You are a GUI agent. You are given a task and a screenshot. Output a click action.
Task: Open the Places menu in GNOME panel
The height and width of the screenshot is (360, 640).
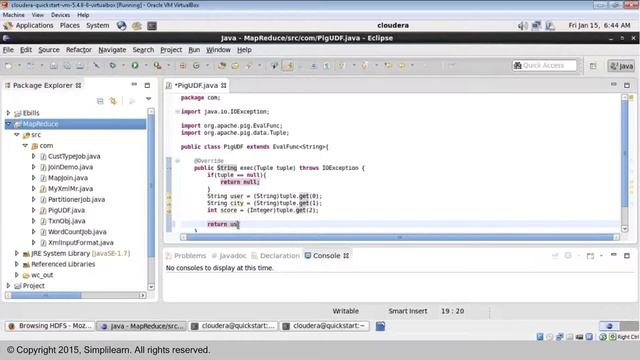pyautogui.click(x=70, y=25)
